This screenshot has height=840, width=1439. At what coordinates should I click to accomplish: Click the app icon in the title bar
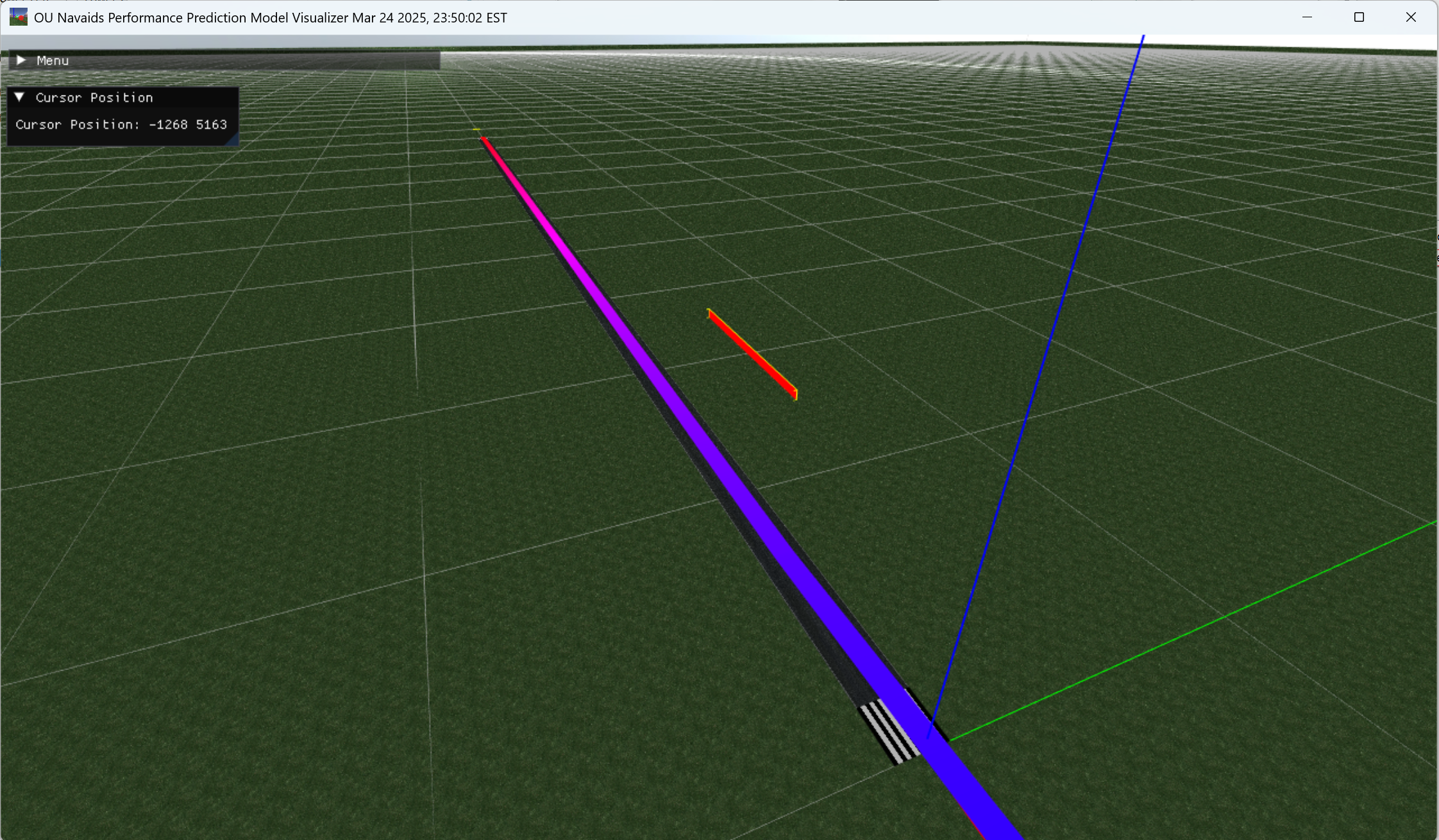tap(19, 17)
